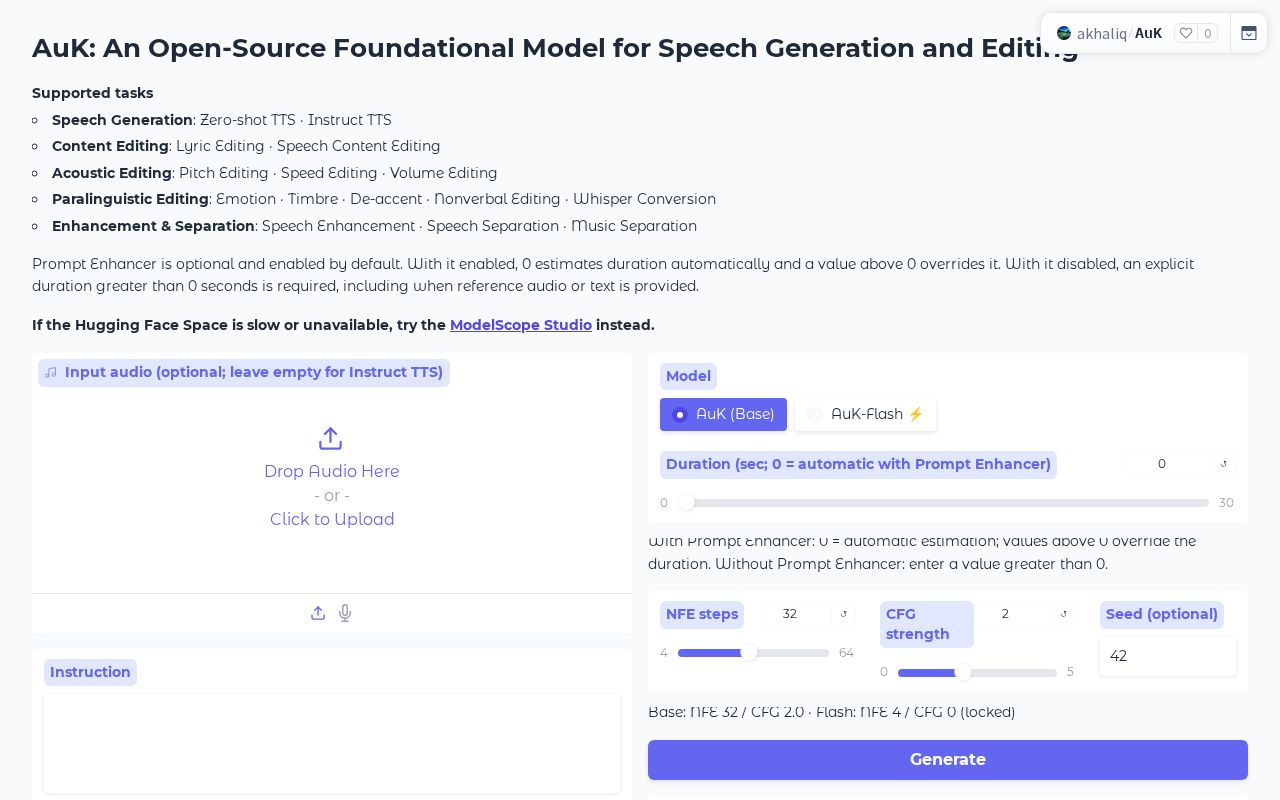Viewport: 1280px width, 800px height.
Task: Click the page title "AuK: An Open-Source Foundational Model"
Action: pyautogui.click(x=555, y=48)
